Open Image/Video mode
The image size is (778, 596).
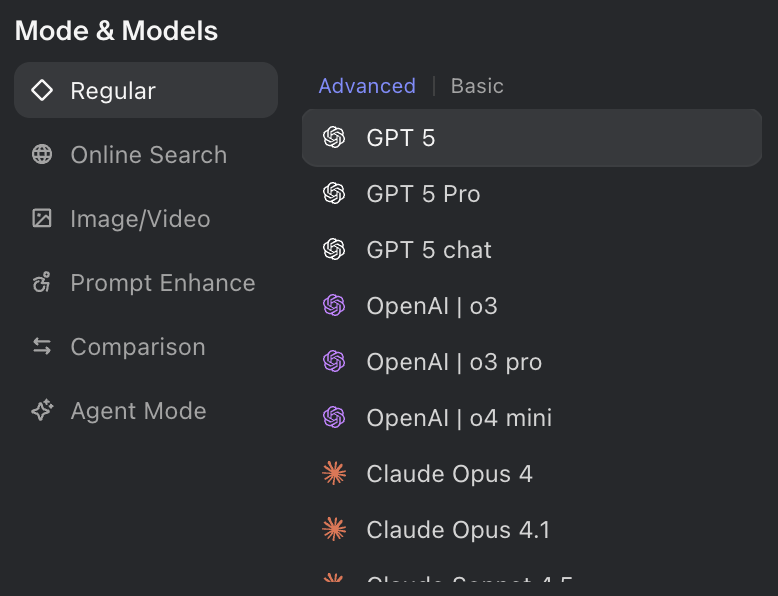click(x=140, y=219)
